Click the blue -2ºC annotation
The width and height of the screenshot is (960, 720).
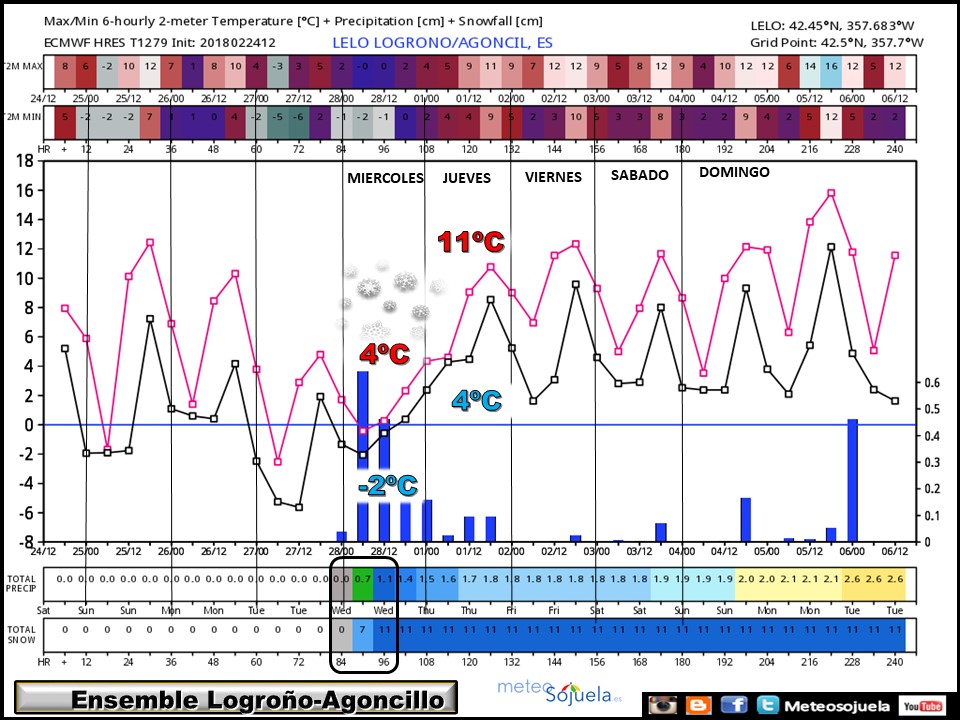[x=388, y=486]
